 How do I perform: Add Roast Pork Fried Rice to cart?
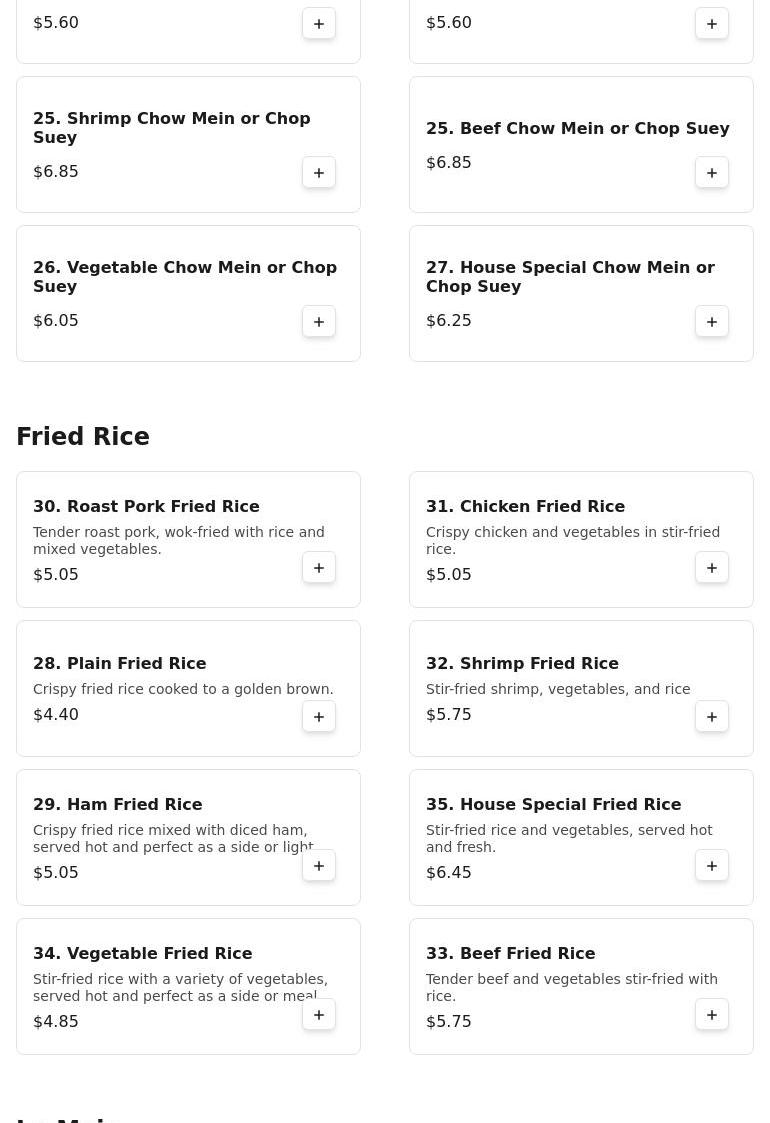pyautogui.click(x=319, y=568)
